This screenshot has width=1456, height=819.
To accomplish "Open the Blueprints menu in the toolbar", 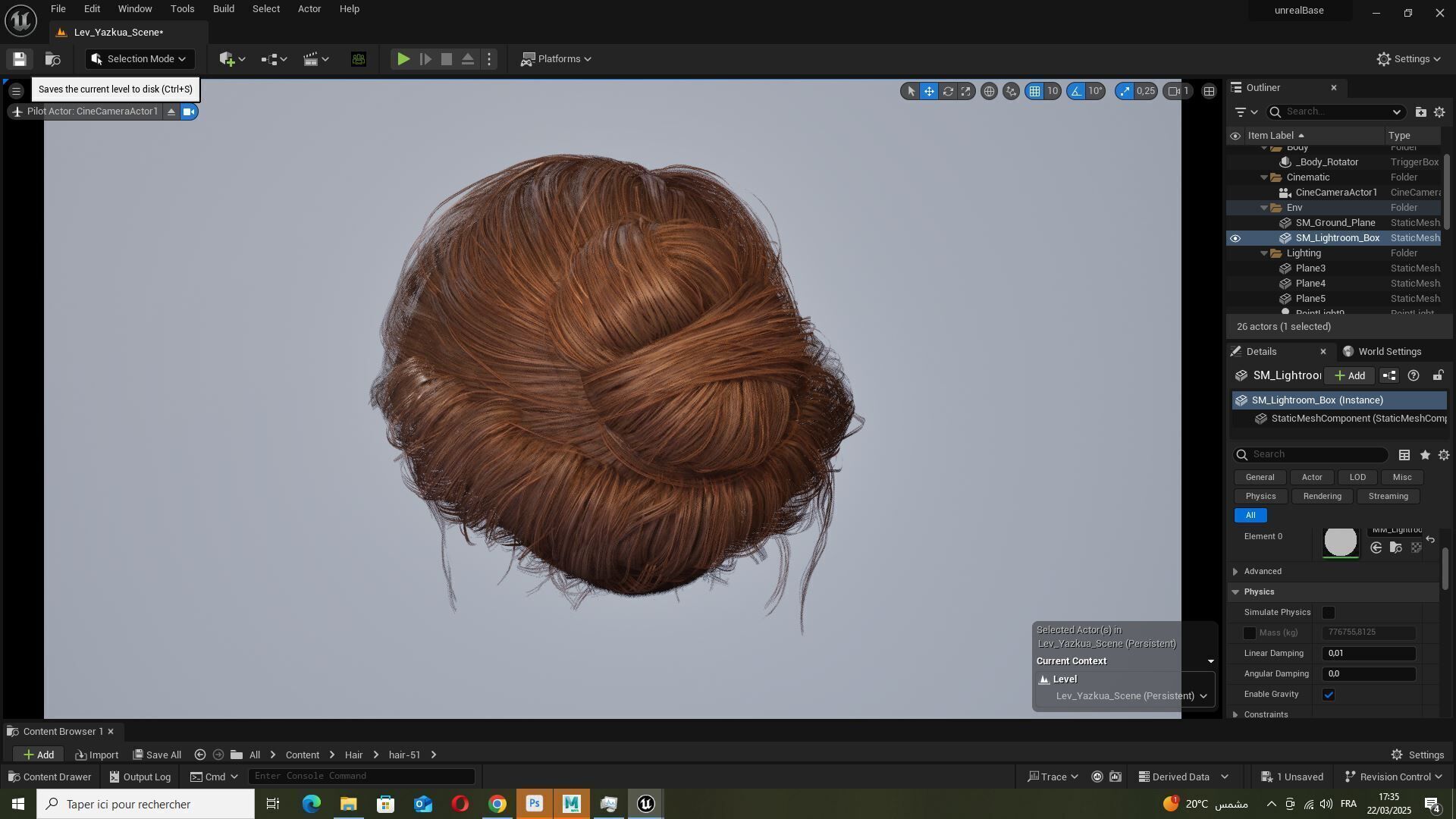I will click(x=274, y=59).
